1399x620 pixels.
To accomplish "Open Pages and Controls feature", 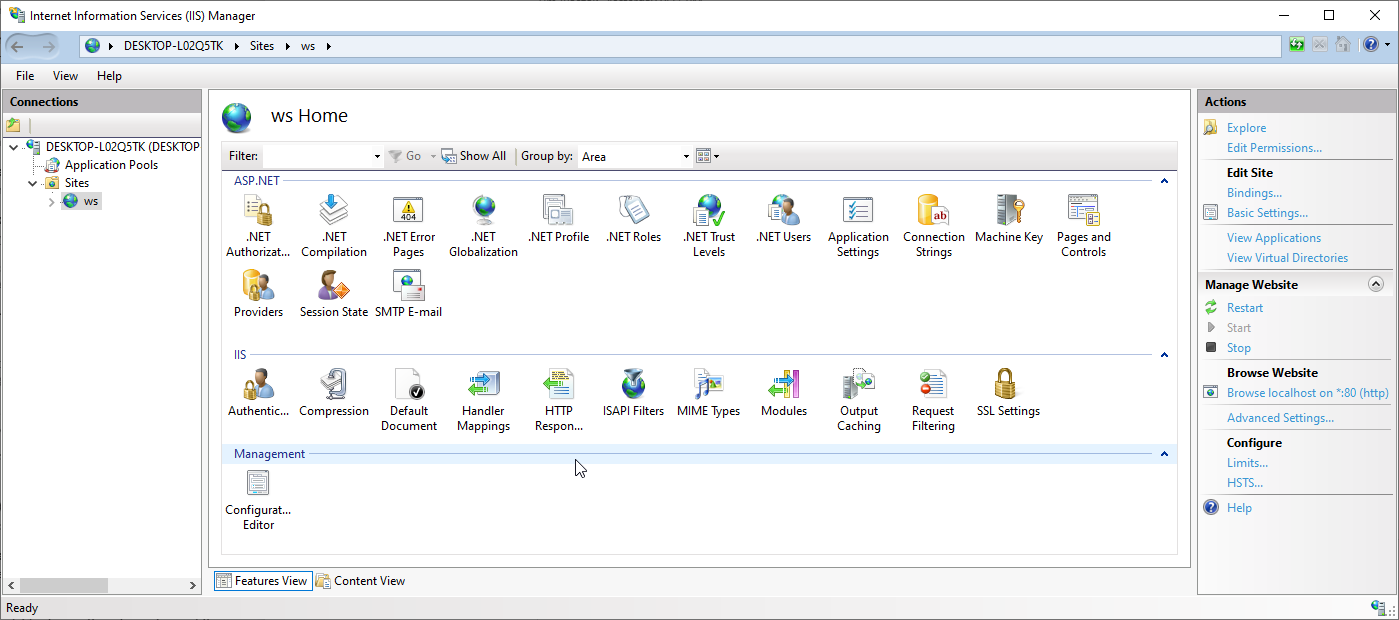I will coord(1083,225).
